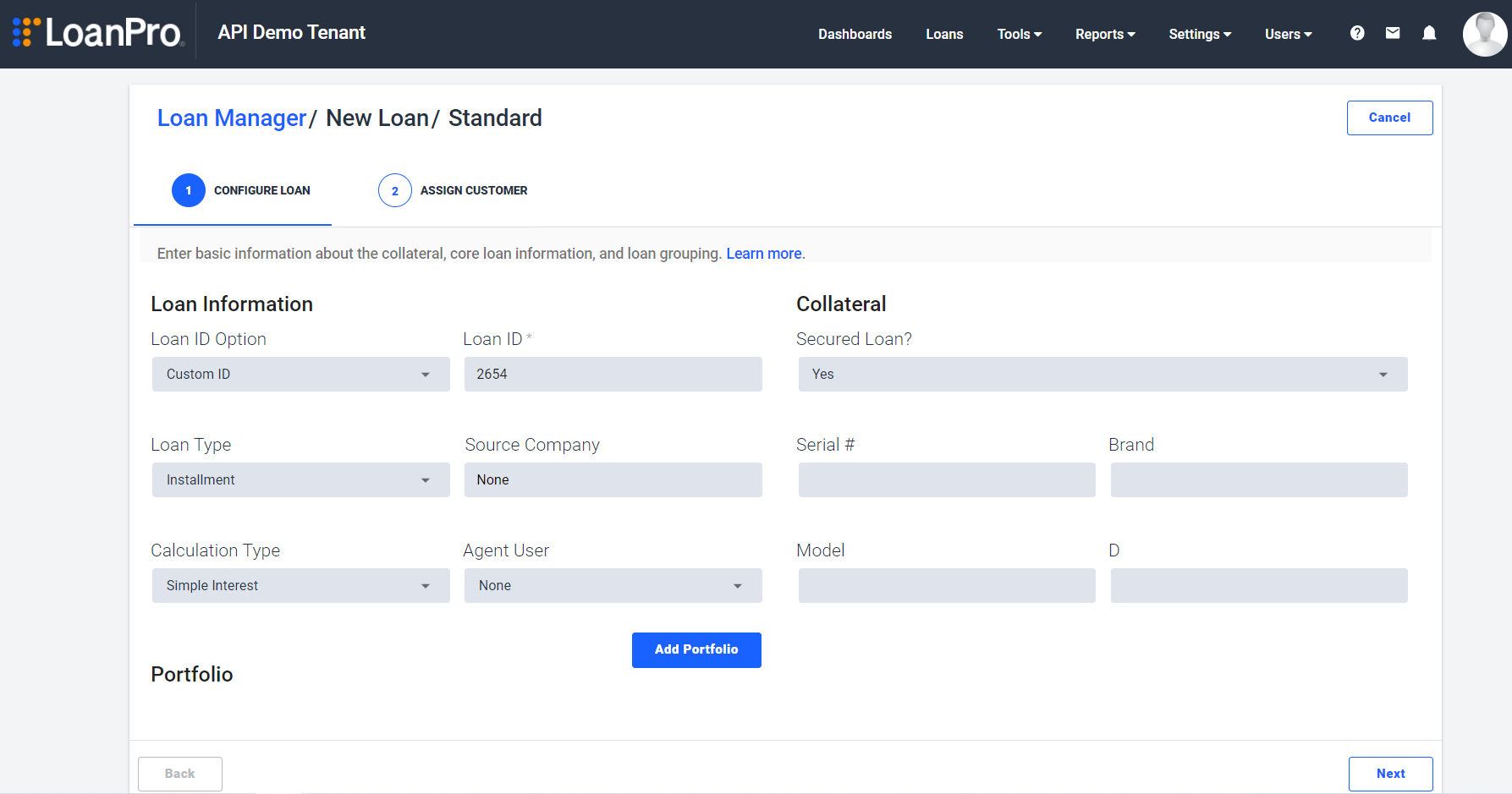Viewport: 1512px width, 794px height.
Task: Open the Loan ID Option dropdown
Action: click(x=300, y=374)
